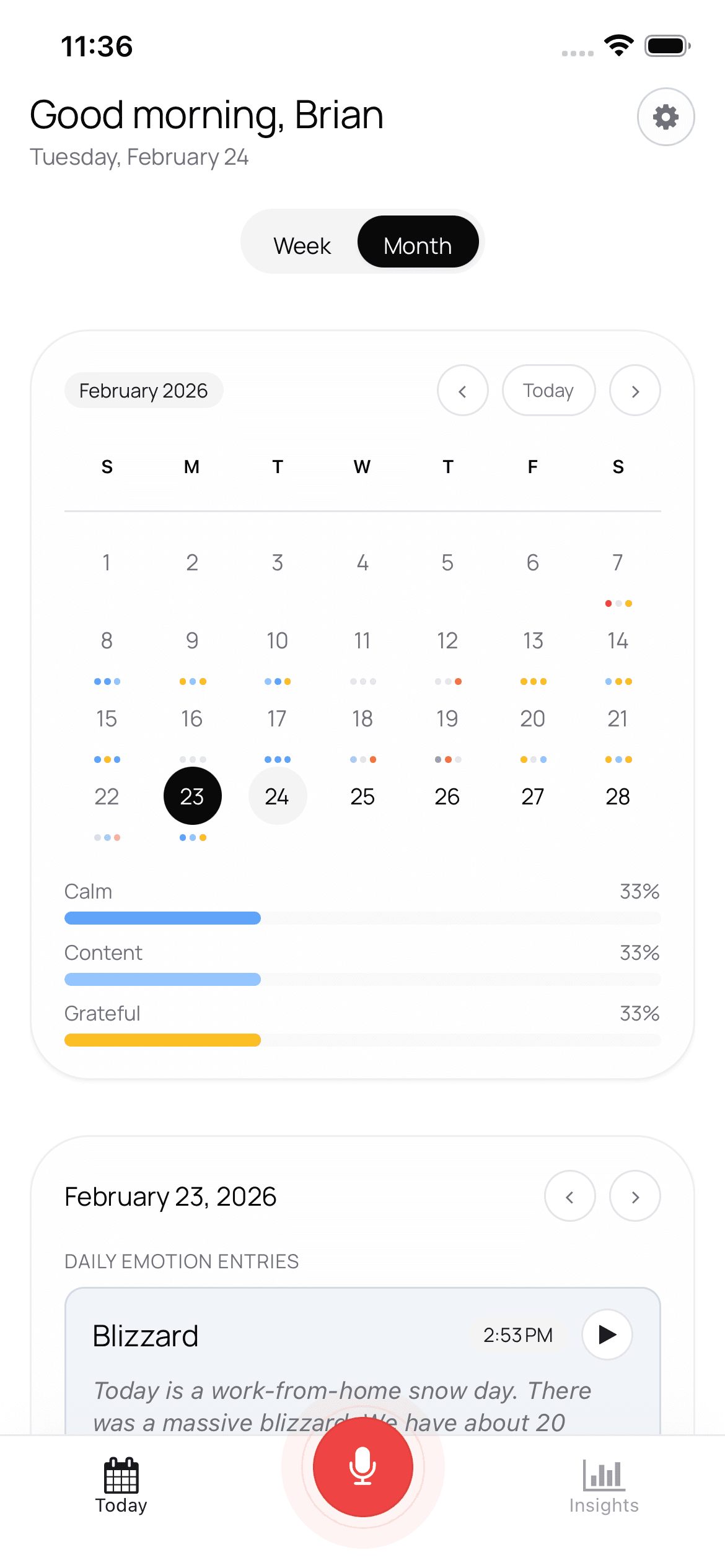The image size is (725, 1568).
Task: Play the Blizzard voice entry
Action: tap(607, 1335)
